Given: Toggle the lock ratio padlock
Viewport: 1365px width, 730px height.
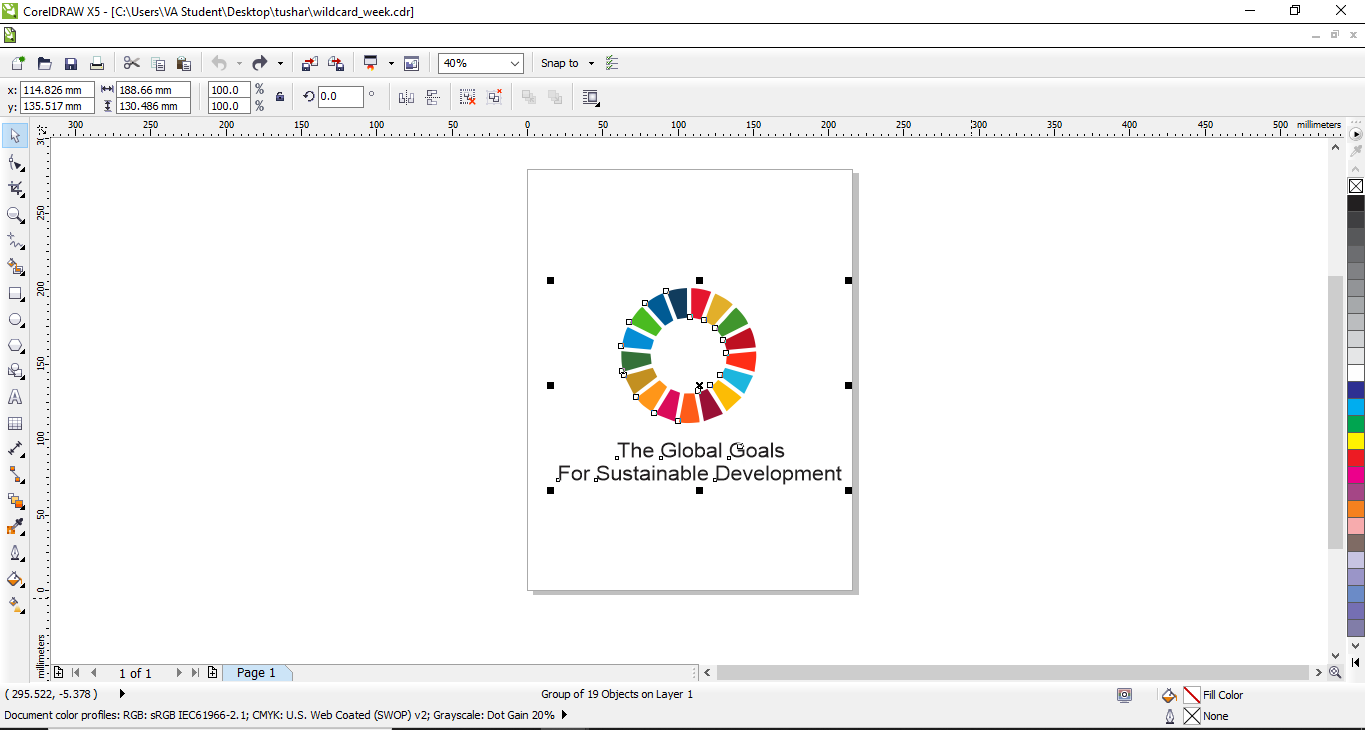Looking at the screenshot, I should (x=280, y=97).
